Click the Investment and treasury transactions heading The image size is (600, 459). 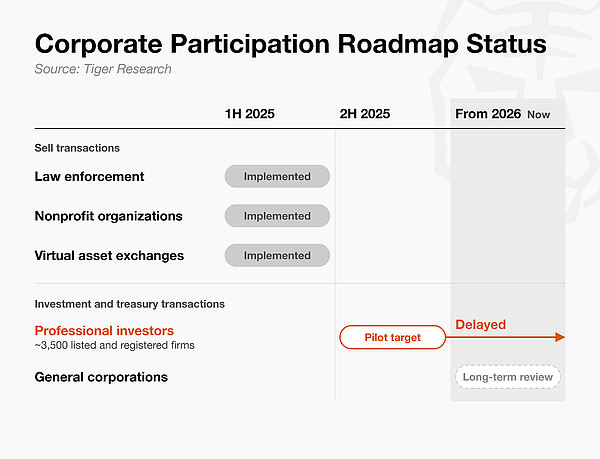coord(129,304)
